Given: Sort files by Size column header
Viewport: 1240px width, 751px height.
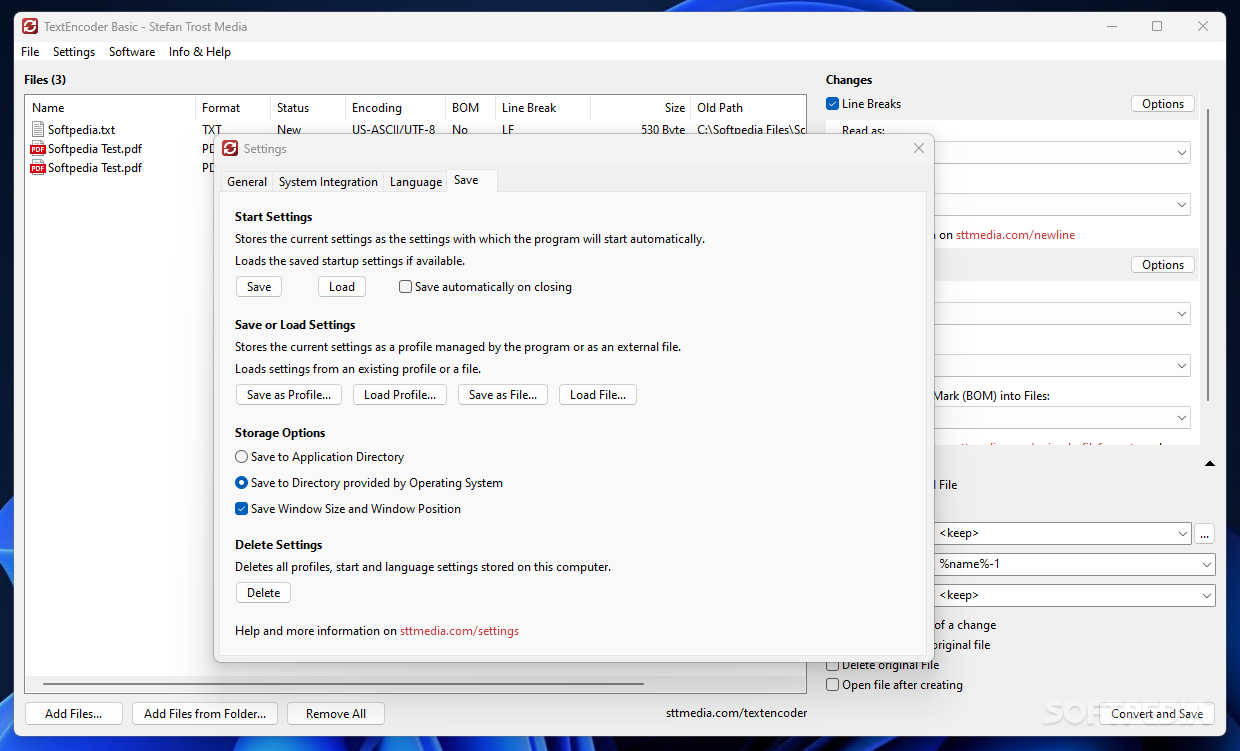Looking at the screenshot, I should 640,108.
